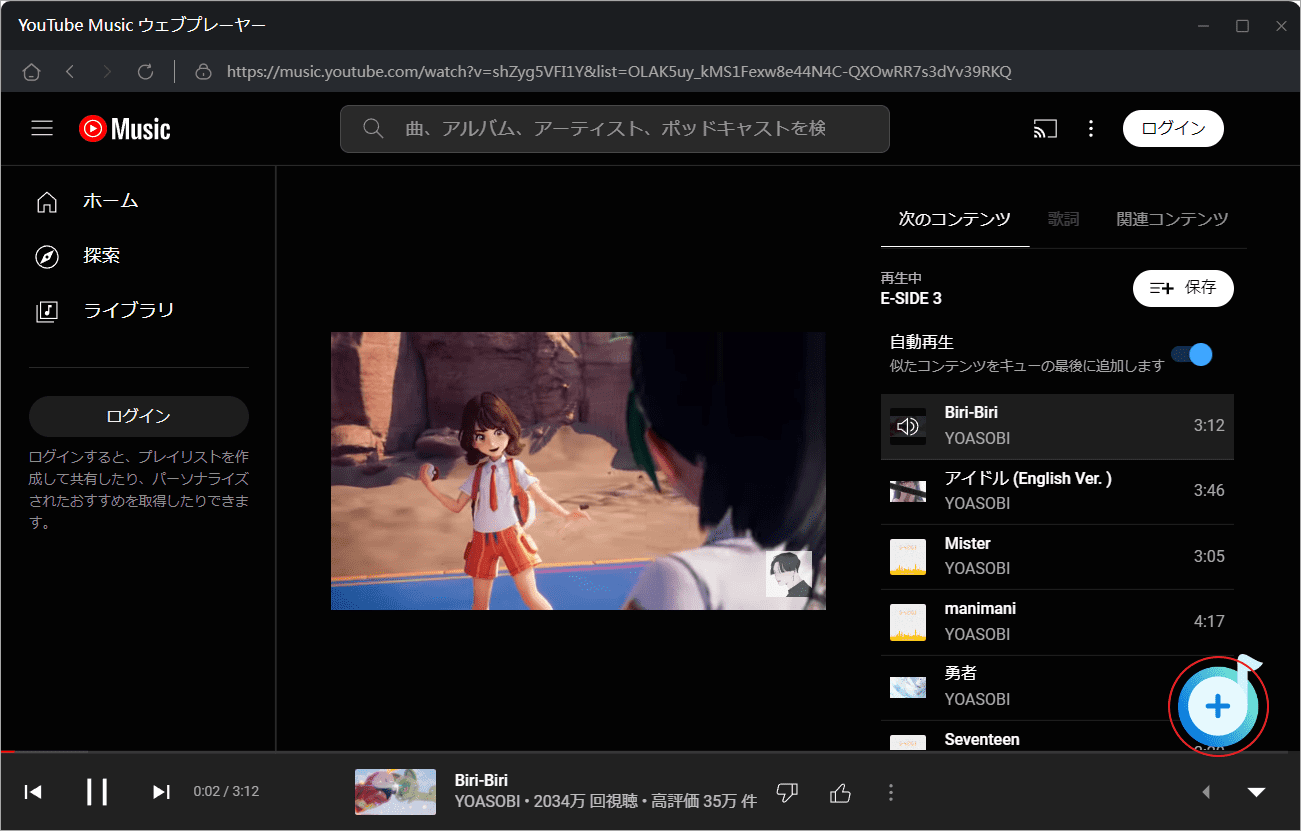Viewport: 1301px width, 831px height.
Task: Toggle the 自動再生 switch
Action: (1192, 354)
